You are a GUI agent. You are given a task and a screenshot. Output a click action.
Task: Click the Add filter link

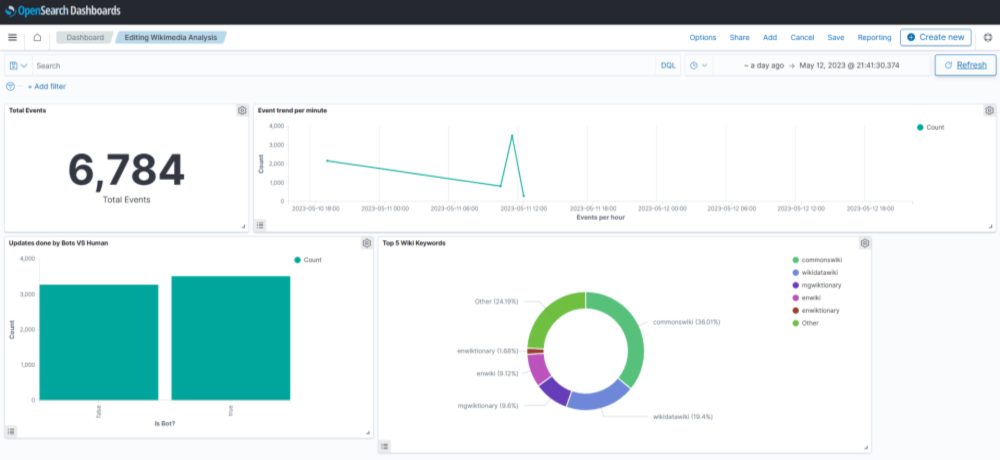(x=47, y=86)
